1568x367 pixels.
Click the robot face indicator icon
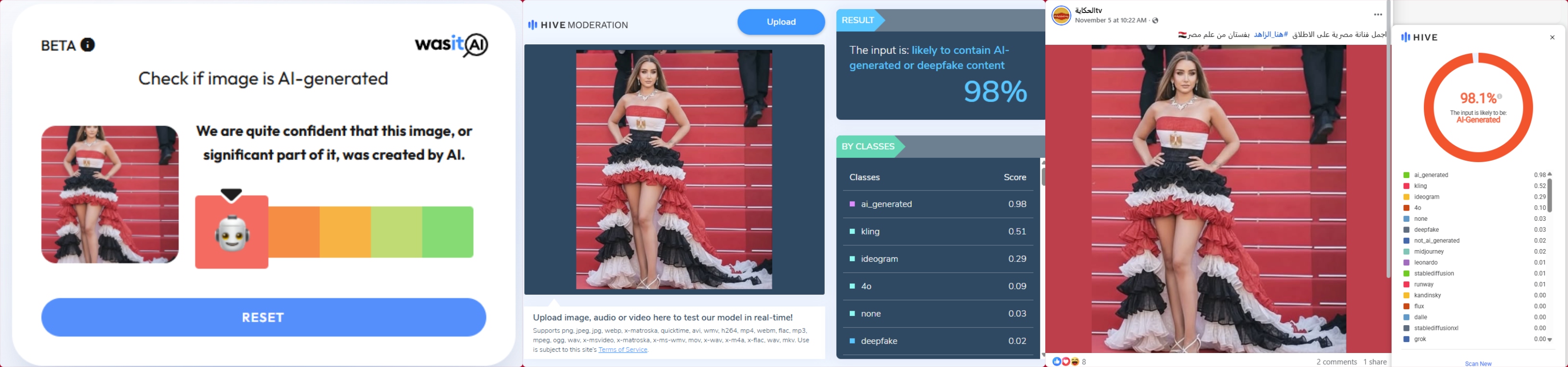[x=232, y=232]
